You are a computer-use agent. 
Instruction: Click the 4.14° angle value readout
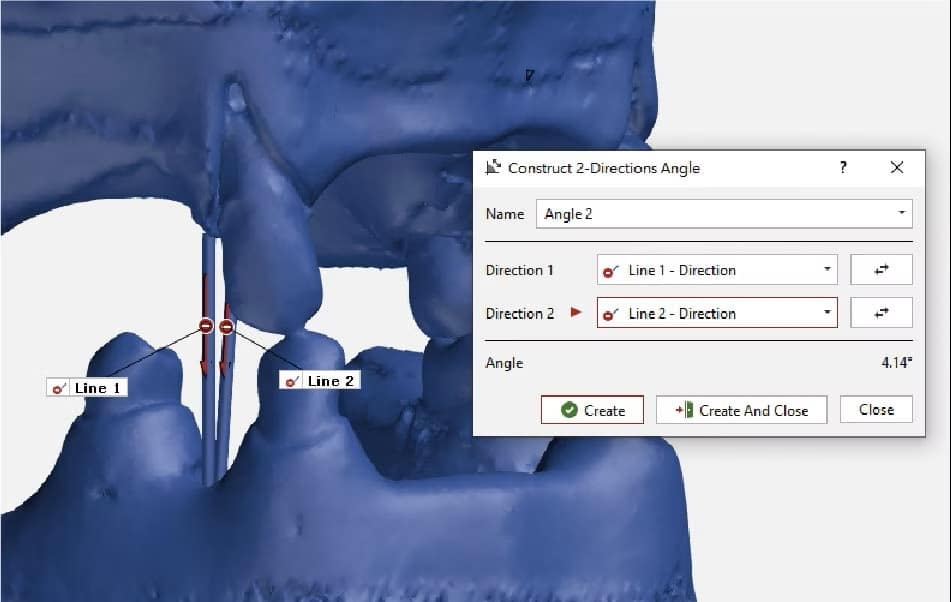pos(896,363)
